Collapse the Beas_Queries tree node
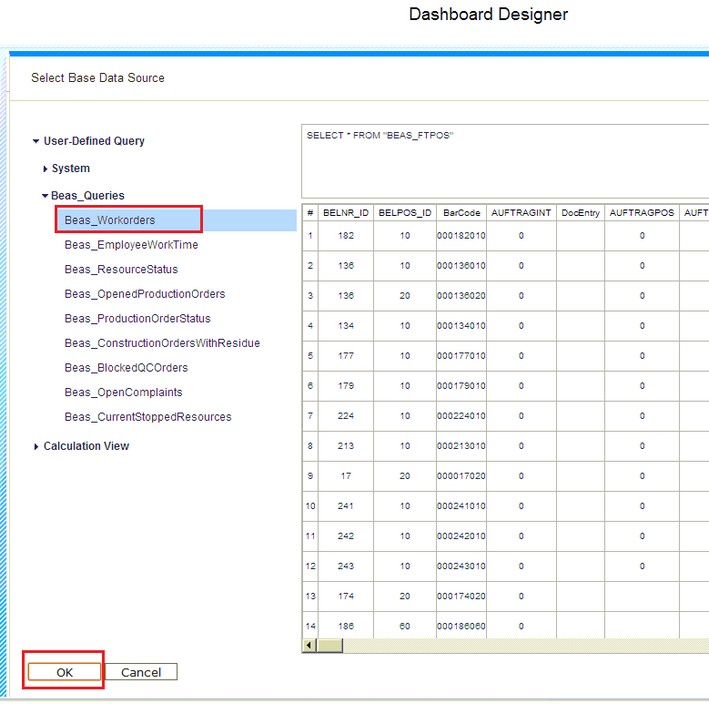The image size is (709, 704). 45,196
